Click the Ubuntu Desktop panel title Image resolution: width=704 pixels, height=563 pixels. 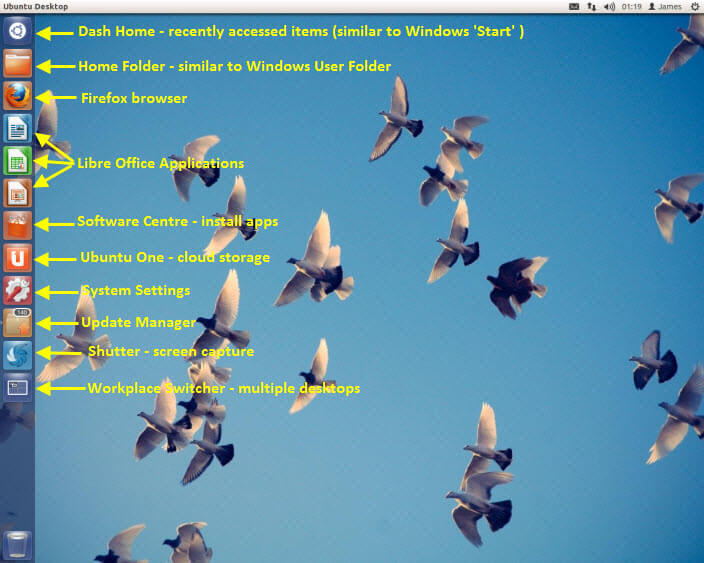click(x=35, y=6)
